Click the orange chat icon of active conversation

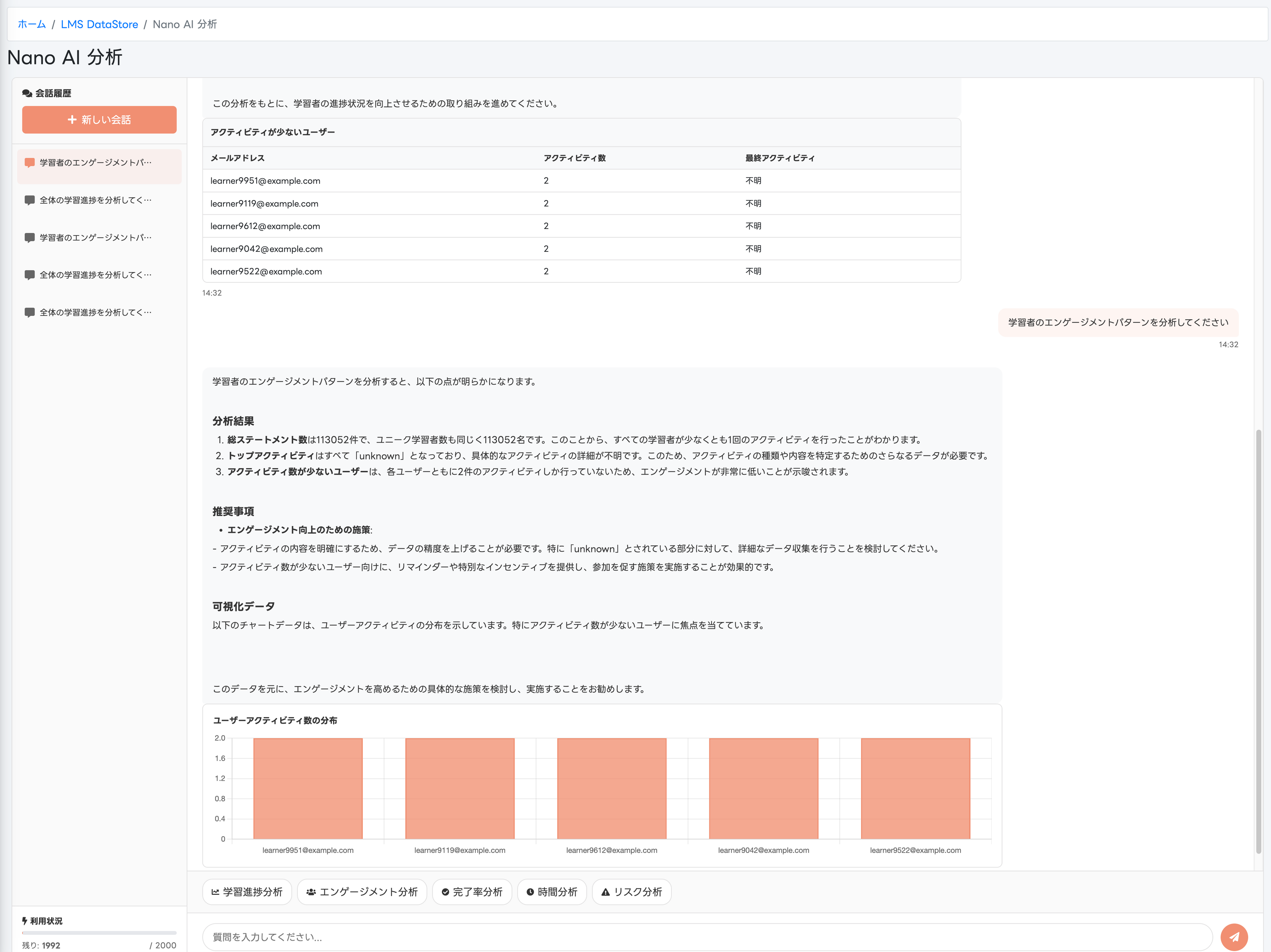point(30,163)
